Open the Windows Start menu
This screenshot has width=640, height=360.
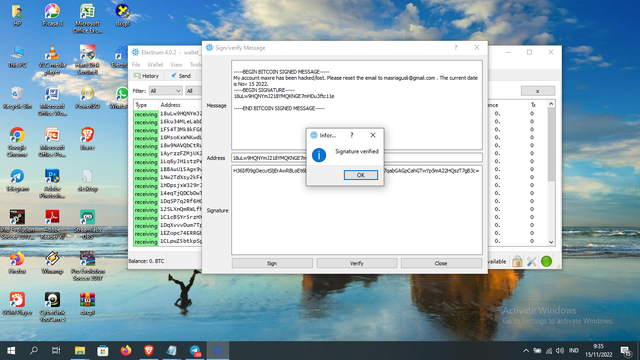coord(11,350)
